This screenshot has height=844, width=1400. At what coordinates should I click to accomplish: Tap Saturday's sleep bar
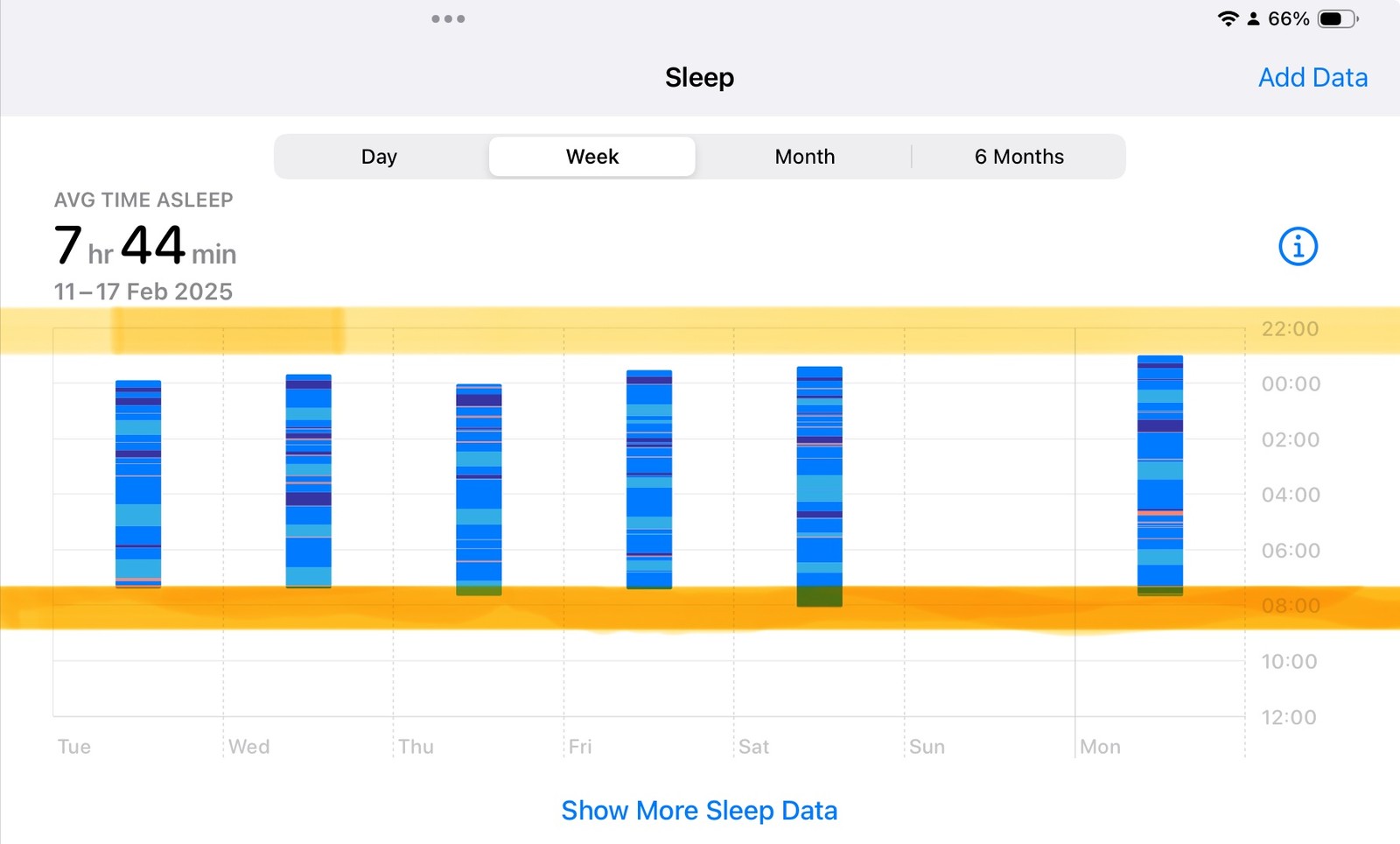pyautogui.click(x=819, y=486)
